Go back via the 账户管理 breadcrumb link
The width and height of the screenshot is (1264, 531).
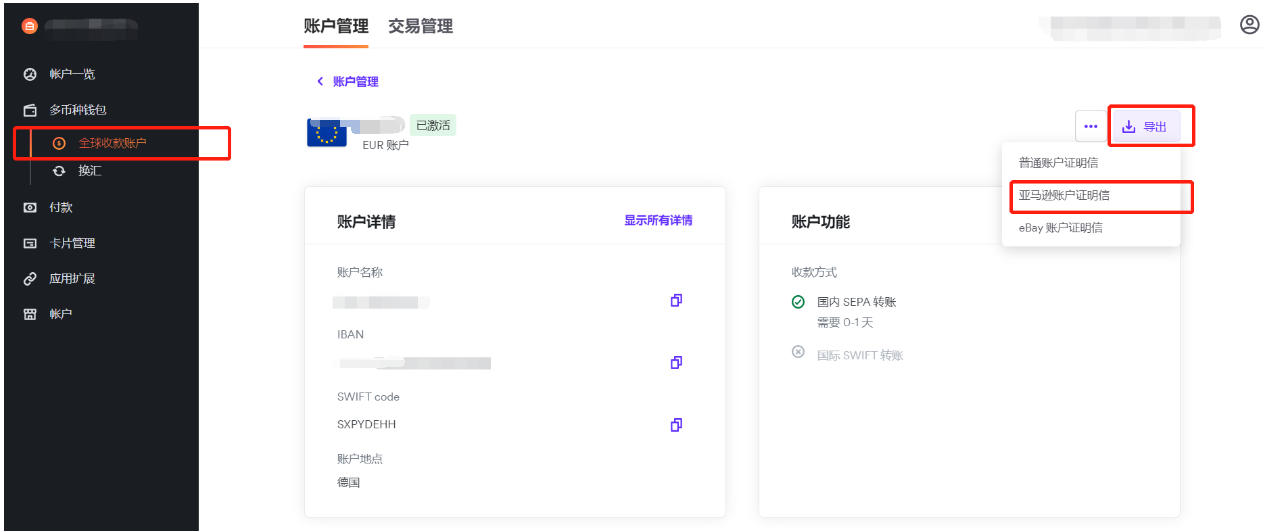point(355,82)
